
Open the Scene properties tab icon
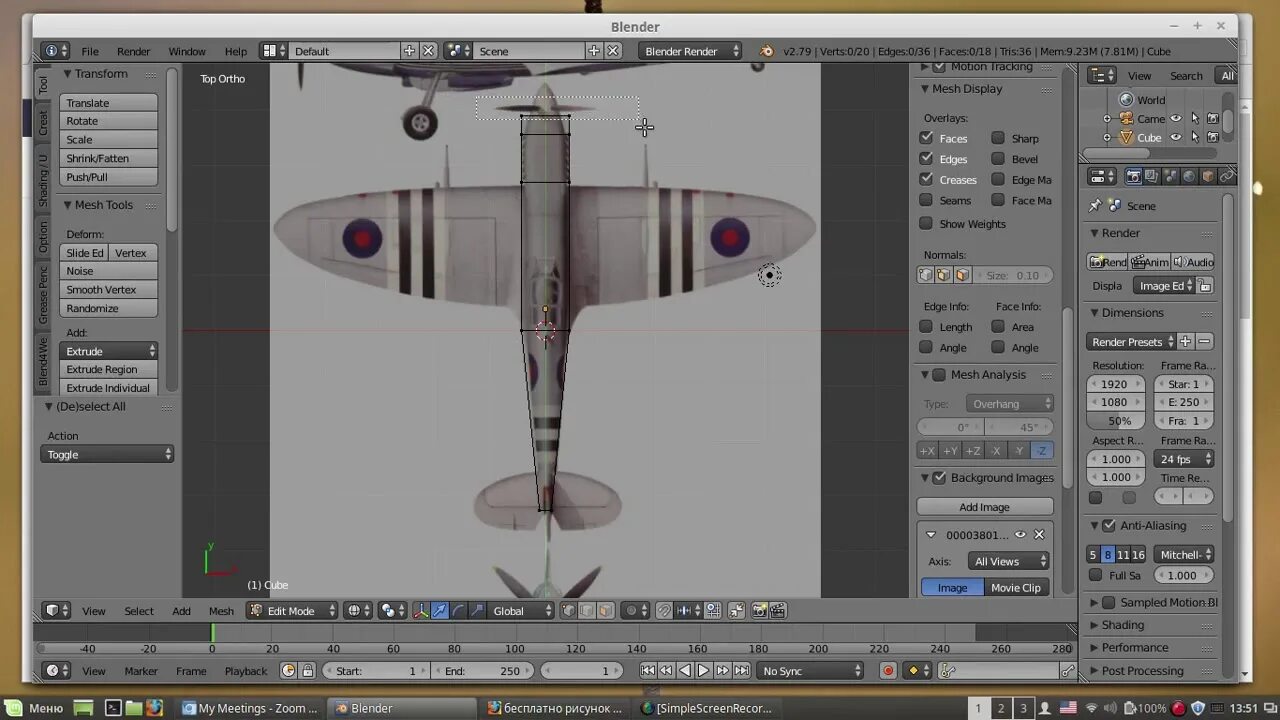click(1170, 176)
